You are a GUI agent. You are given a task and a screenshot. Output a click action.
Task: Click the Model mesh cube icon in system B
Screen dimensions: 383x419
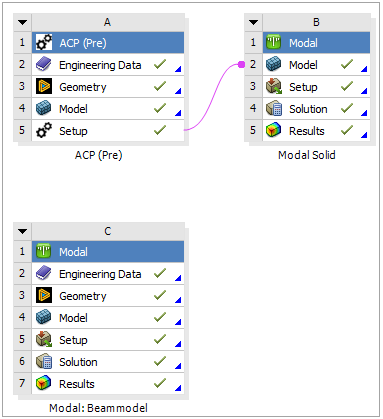[274, 64]
